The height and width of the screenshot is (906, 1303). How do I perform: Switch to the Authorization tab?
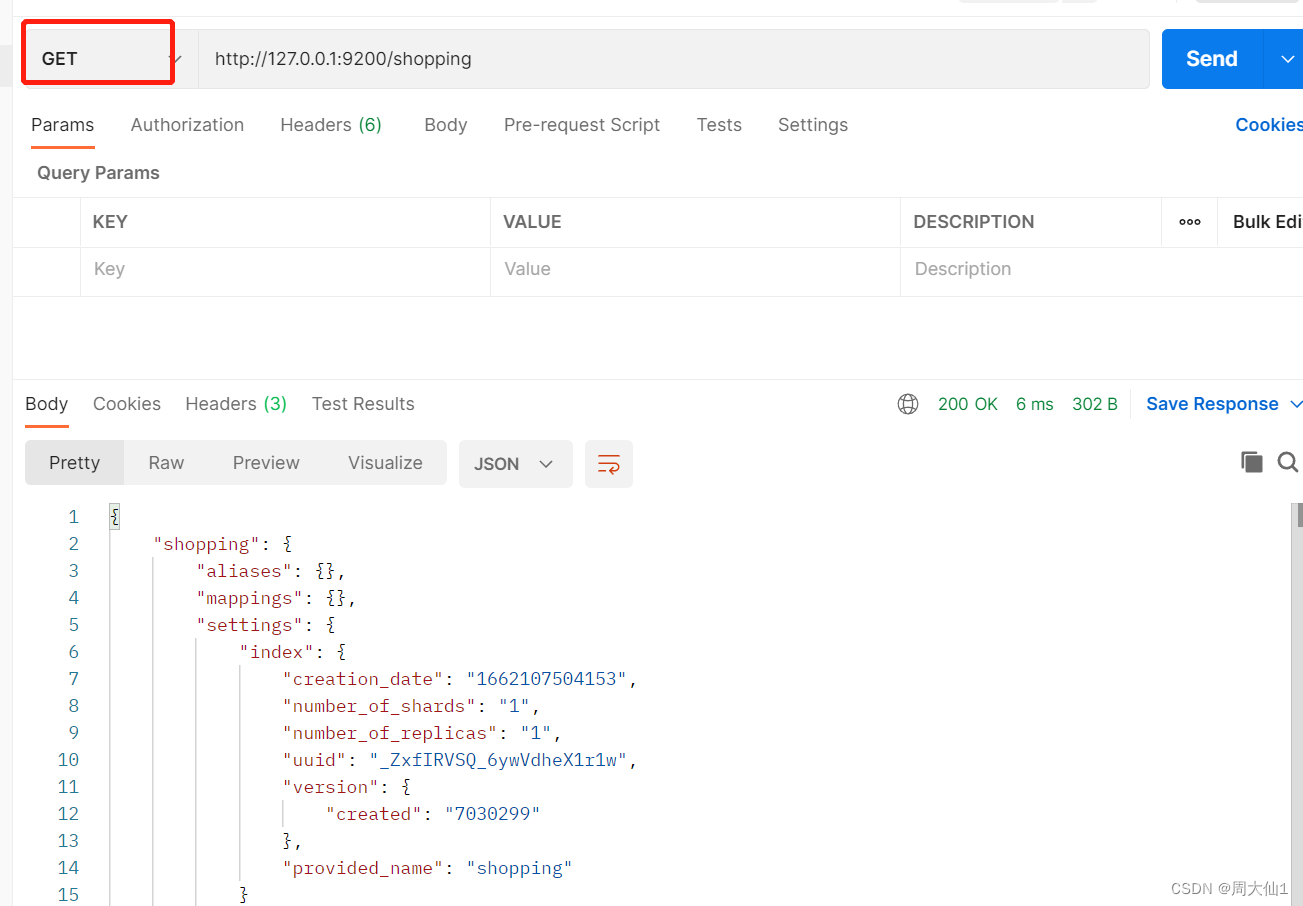tap(187, 125)
